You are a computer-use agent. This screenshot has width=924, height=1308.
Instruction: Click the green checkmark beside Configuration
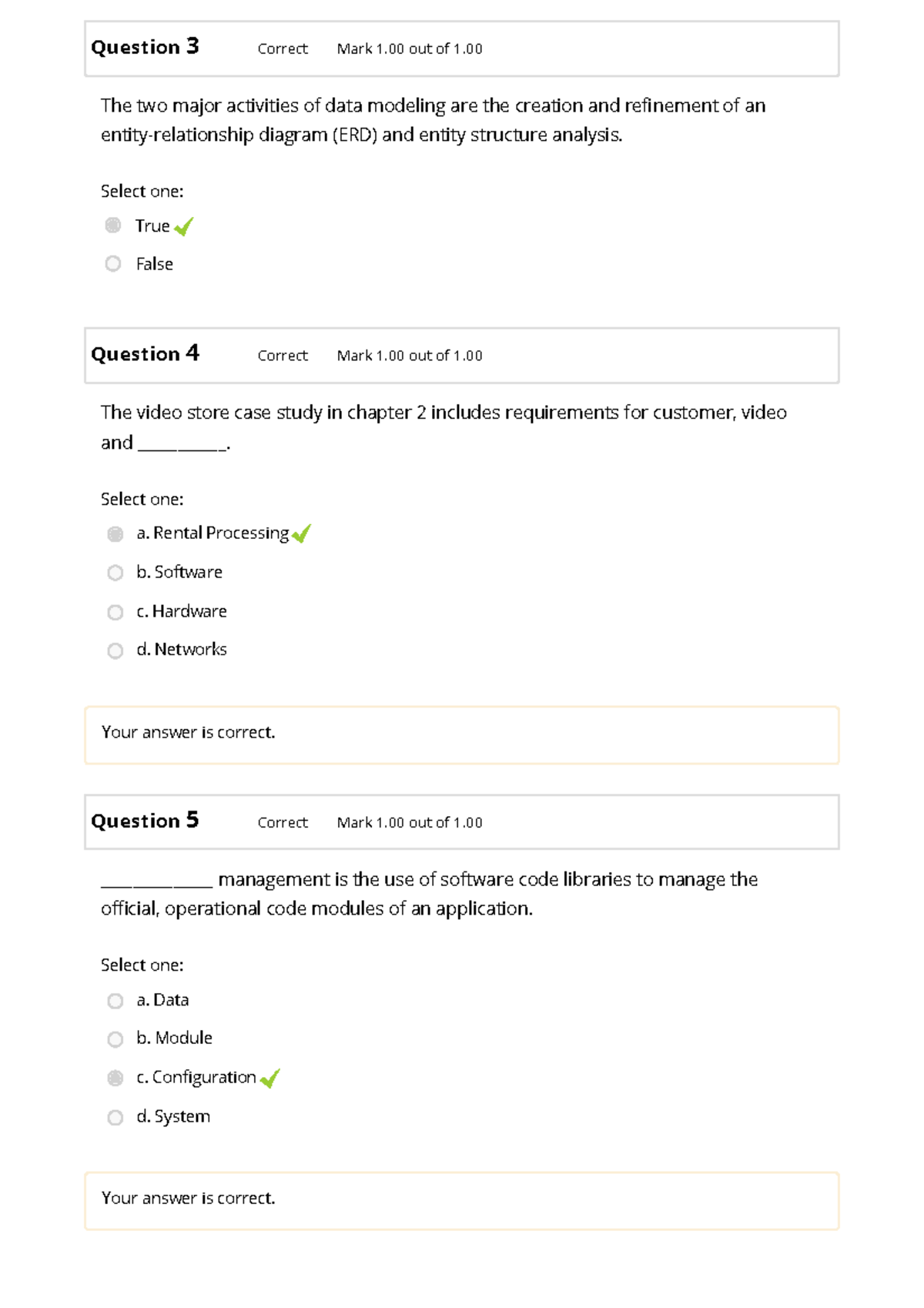point(270,1078)
